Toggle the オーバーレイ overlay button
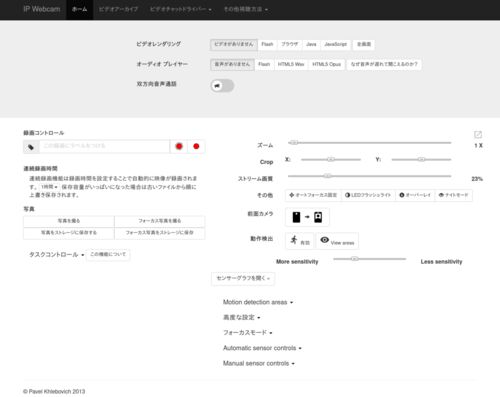The width and height of the screenshot is (500, 397). [415, 195]
